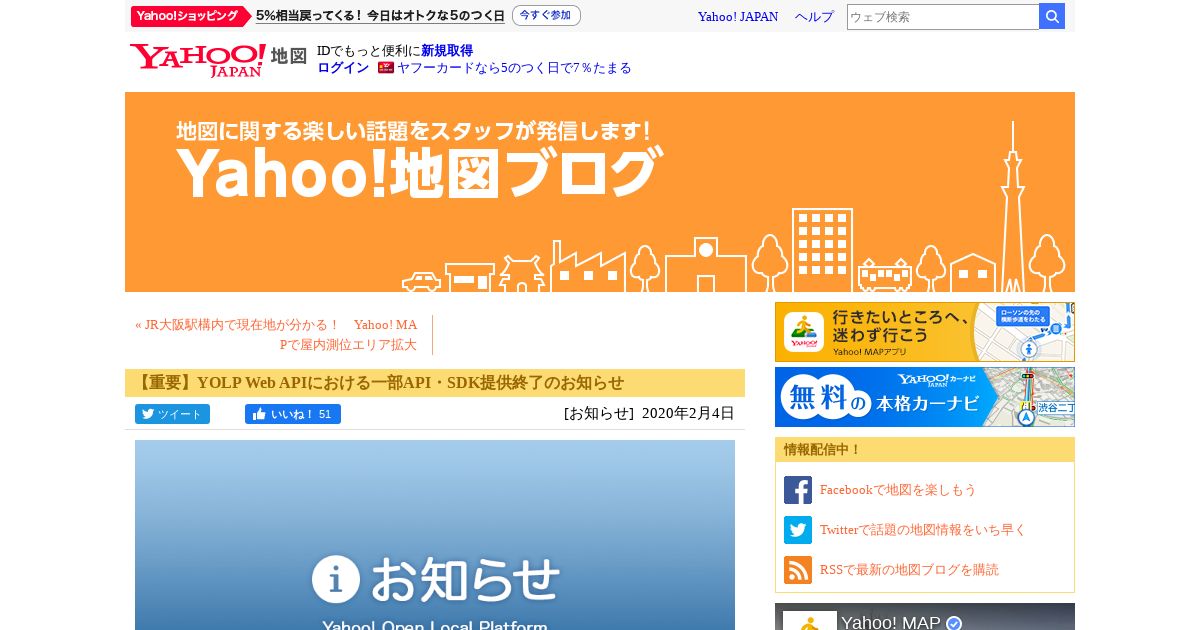This screenshot has width=1200, height=630.
Task: Open the Yahoo! JAPAN top link
Action: click(x=738, y=17)
